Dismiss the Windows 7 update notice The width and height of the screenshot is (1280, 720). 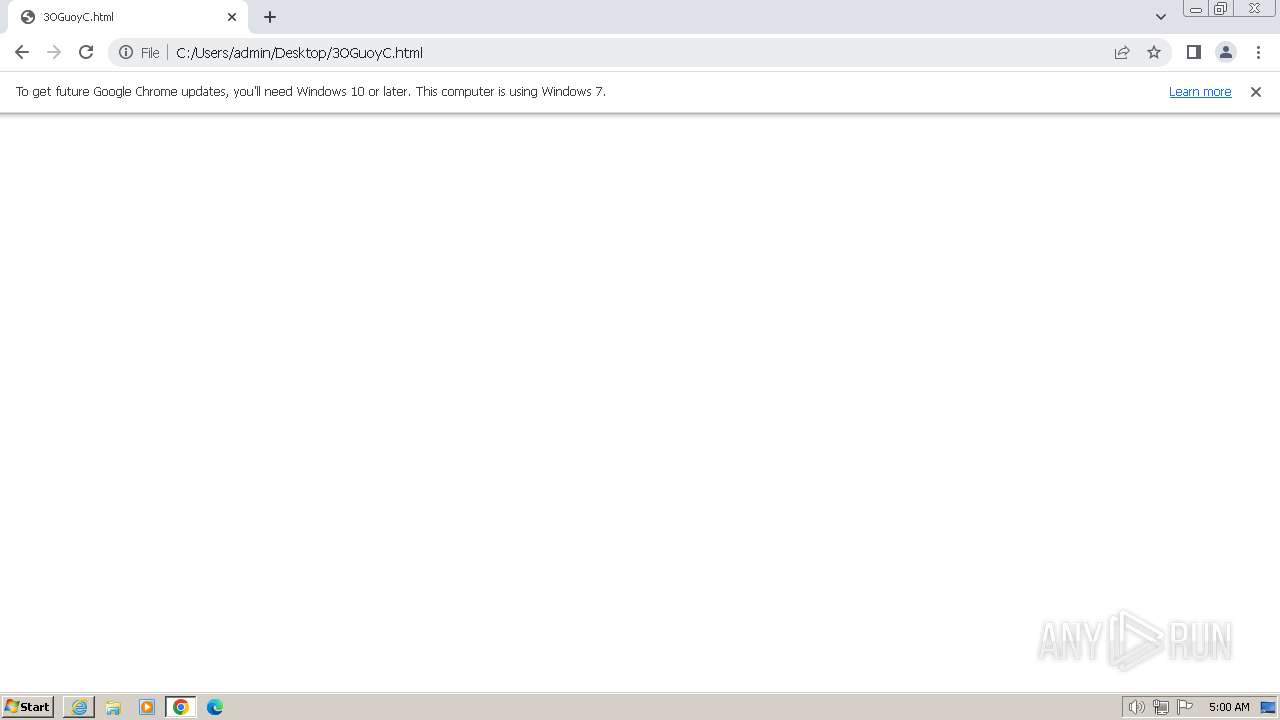[x=1256, y=92]
